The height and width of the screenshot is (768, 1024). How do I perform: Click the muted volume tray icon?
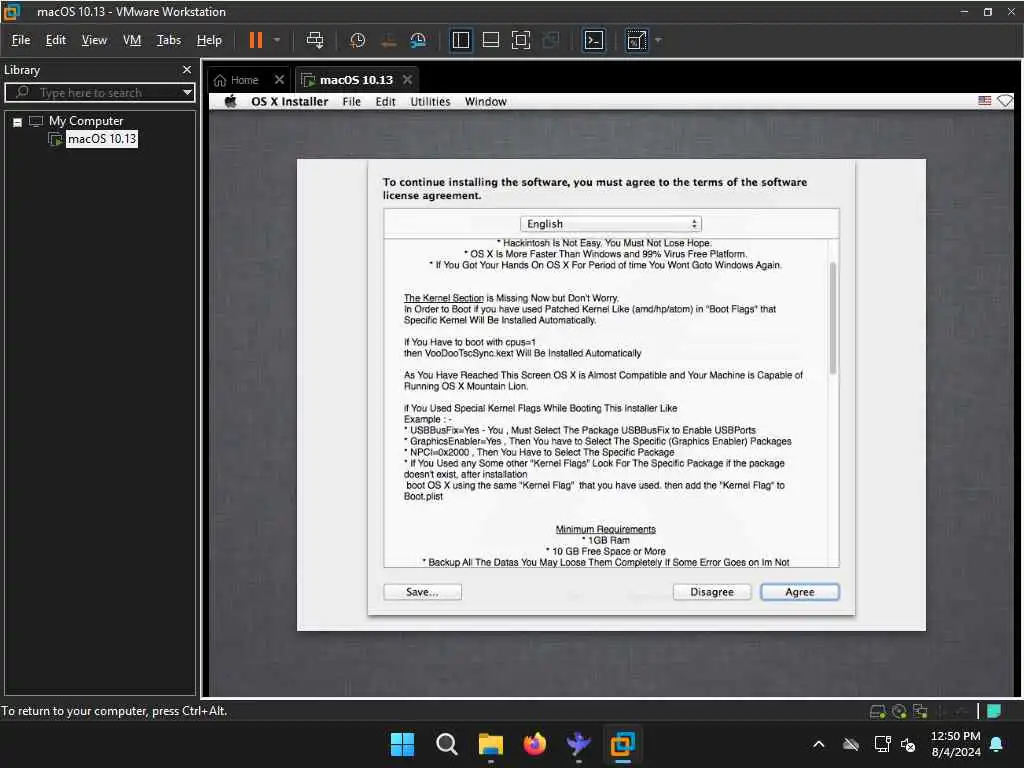[x=908, y=744]
